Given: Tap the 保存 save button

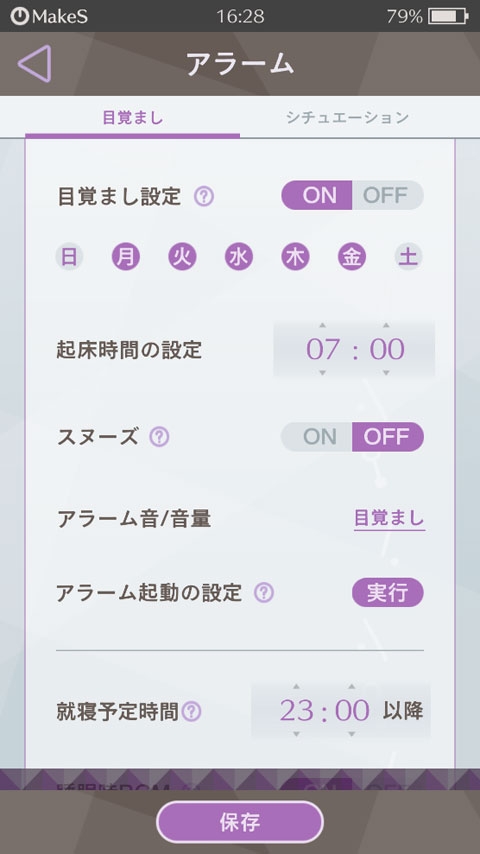Looking at the screenshot, I should (x=240, y=822).
